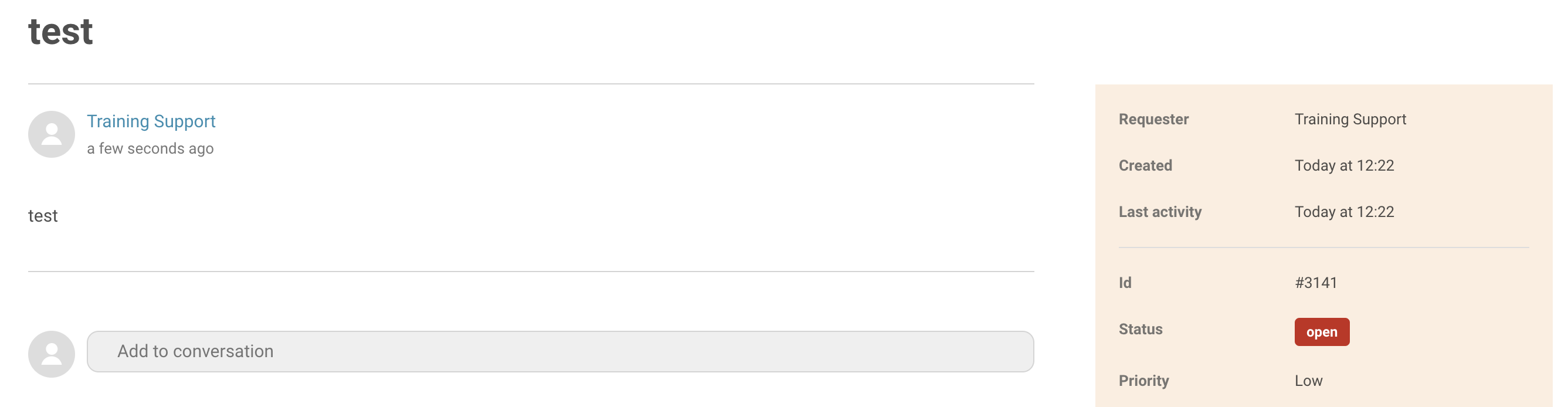Click the Last activity label
The width and height of the screenshot is (1568, 407).
[x=1159, y=212]
